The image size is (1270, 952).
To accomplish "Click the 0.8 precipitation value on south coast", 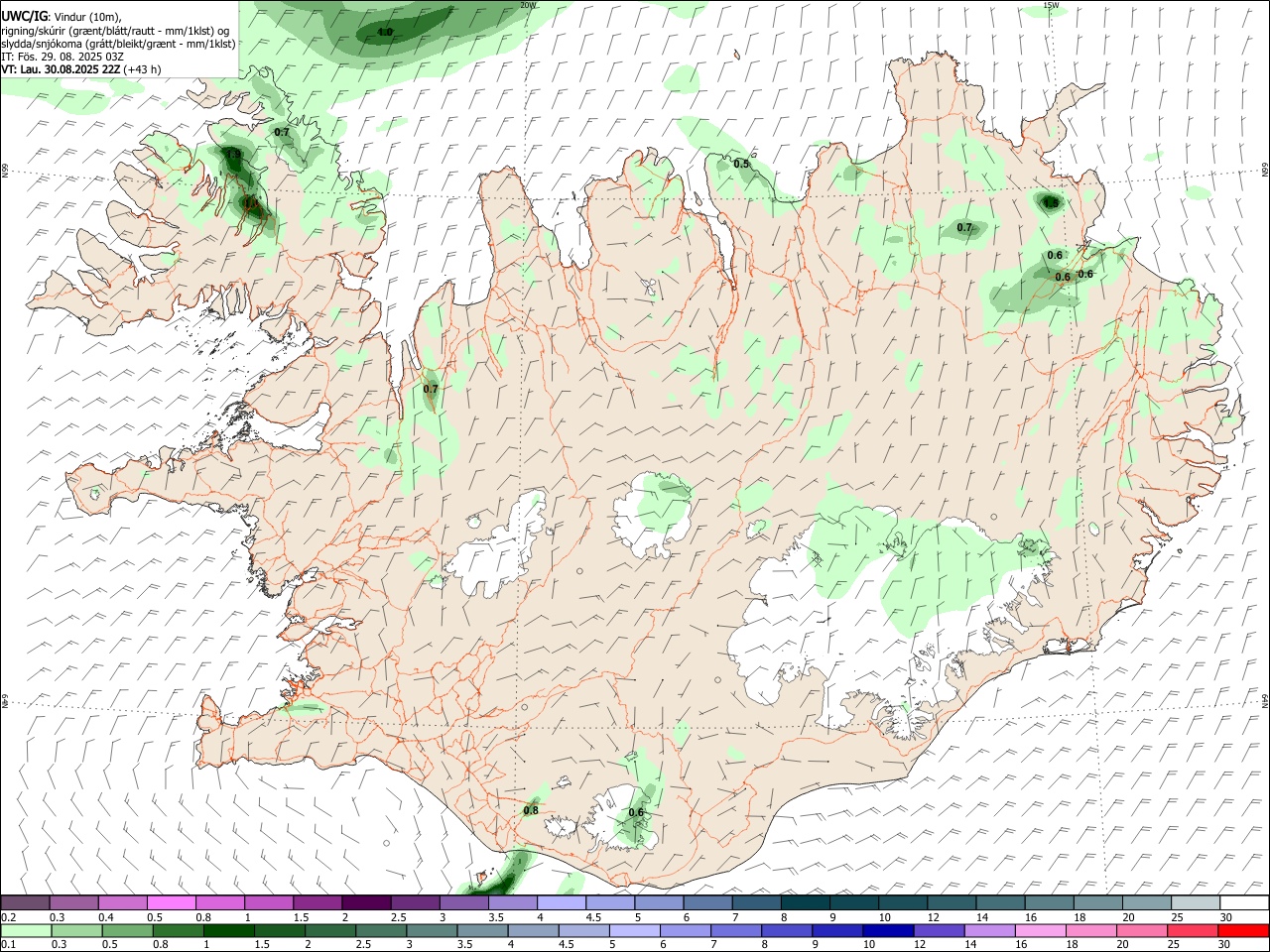I will point(531,810).
